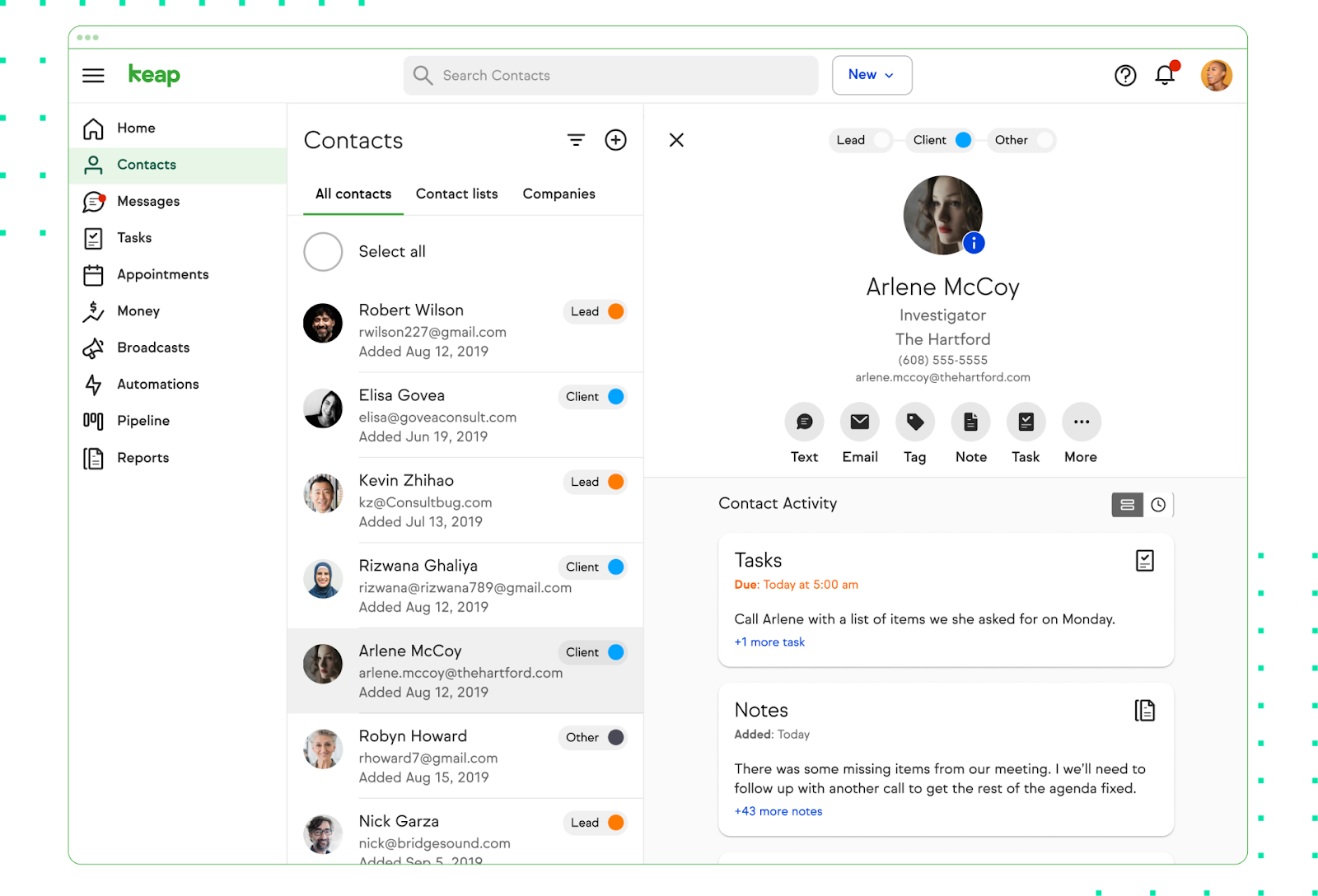Set contact type to Client in detail header
This screenshot has width=1318, height=896.
pyautogui.click(x=941, y=141)
